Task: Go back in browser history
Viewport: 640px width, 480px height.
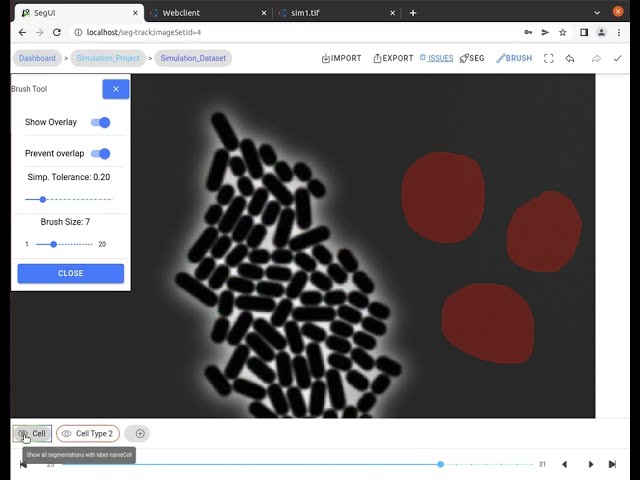Action: tap(22, 32)
